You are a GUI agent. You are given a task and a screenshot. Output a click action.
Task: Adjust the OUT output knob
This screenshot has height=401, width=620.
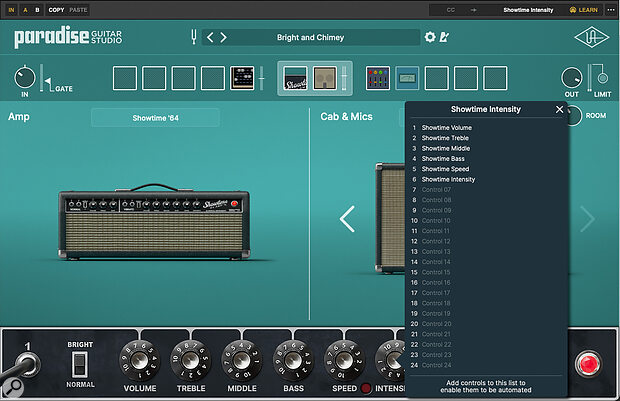(x=571, y=78)
